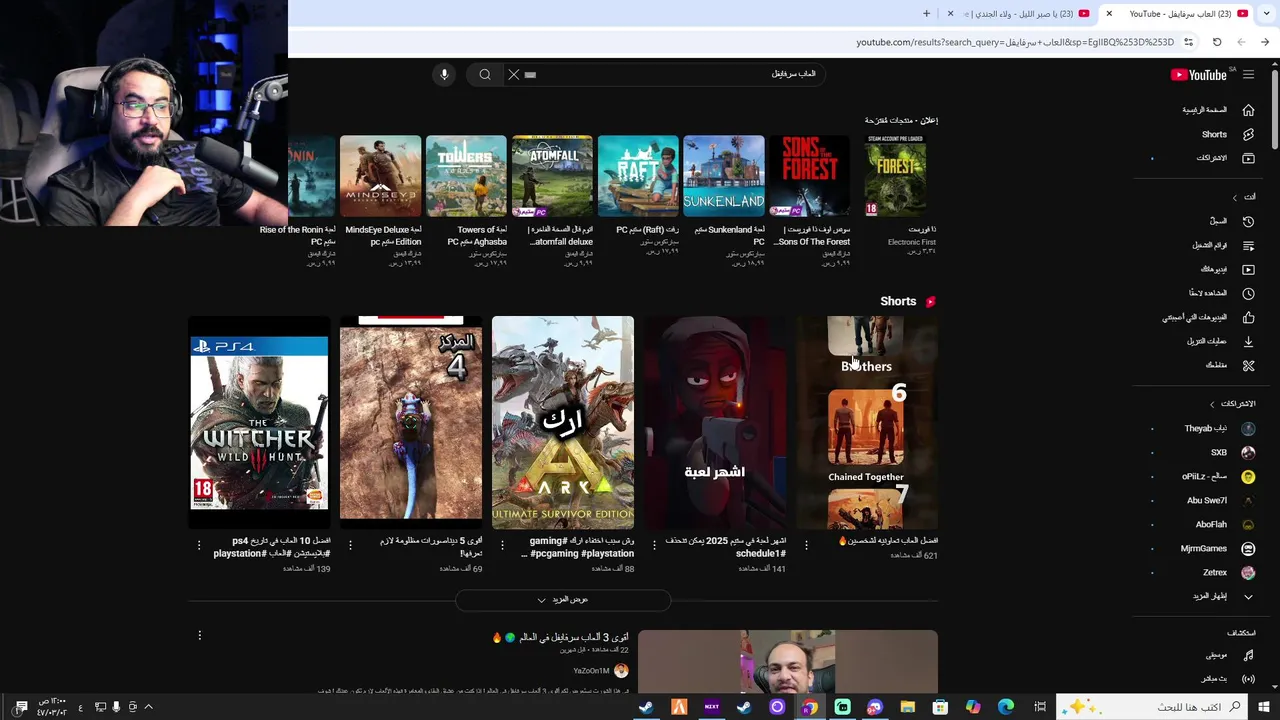Close the 'يا صبر الليل' tab
This screenshot has width=1280, height=720.
coord(950,13)
